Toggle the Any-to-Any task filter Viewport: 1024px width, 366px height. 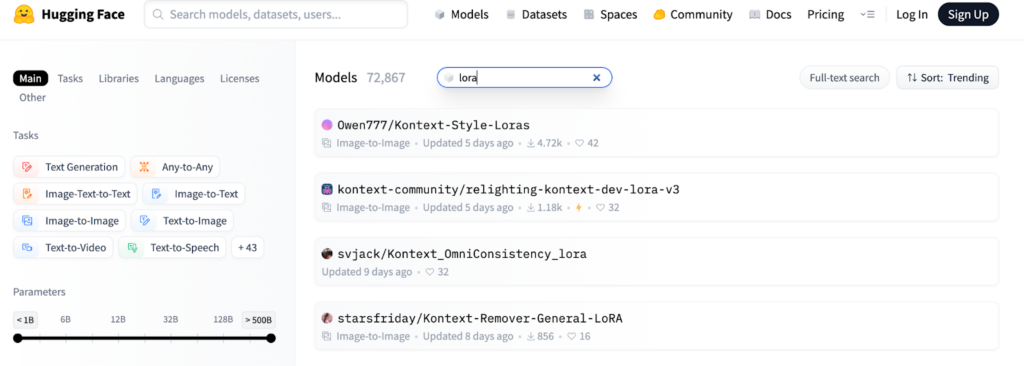click(175, 167)
